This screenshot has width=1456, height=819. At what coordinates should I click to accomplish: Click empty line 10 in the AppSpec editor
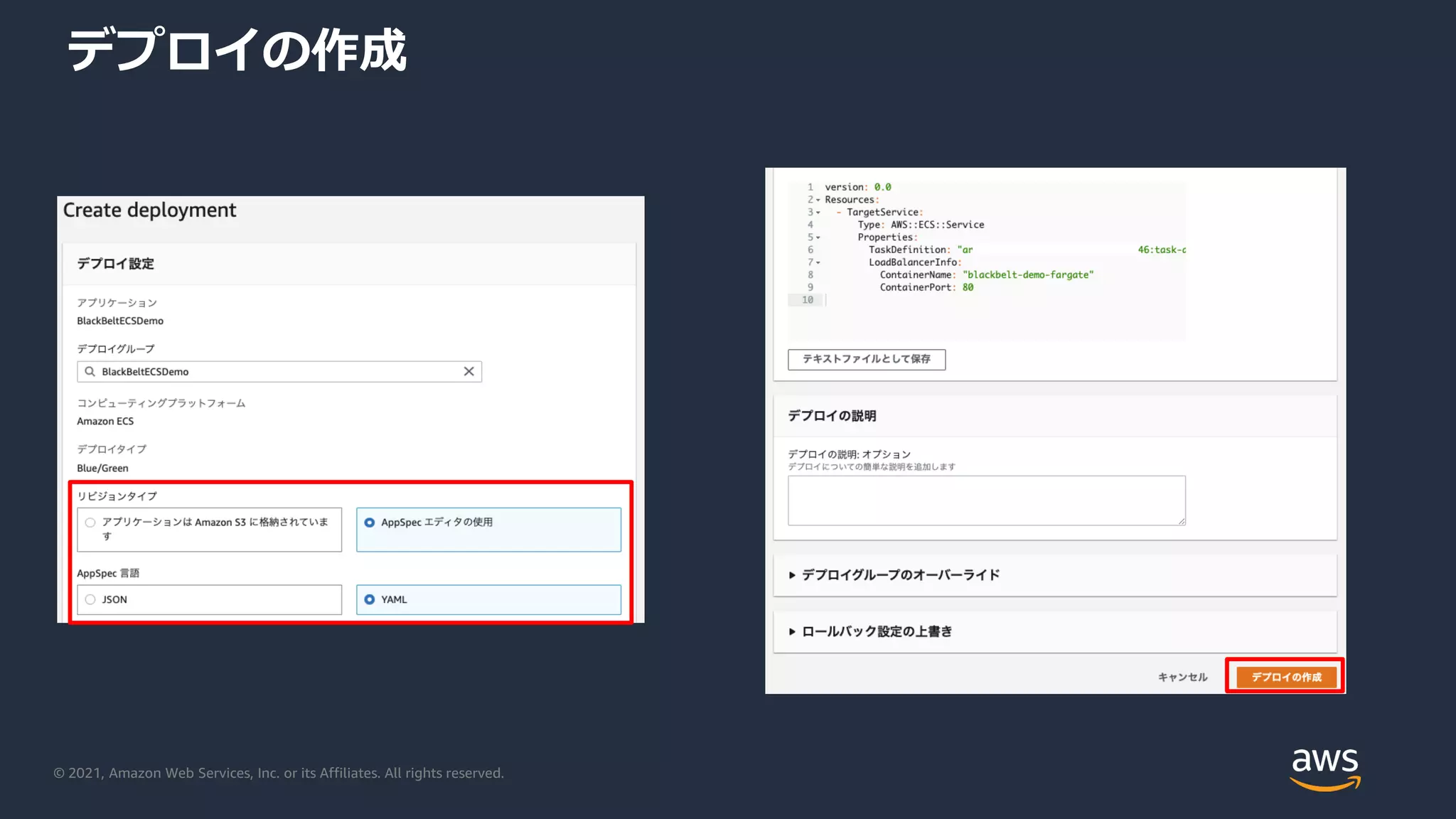pos(1004,300)
